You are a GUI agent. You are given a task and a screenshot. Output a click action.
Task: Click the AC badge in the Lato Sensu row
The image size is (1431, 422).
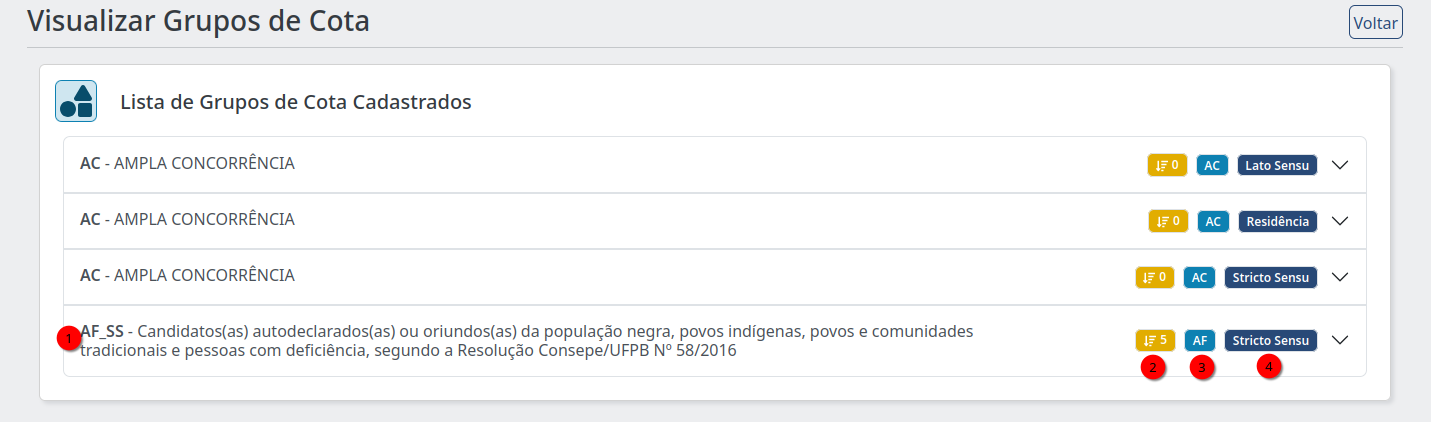coord(1212,165)
